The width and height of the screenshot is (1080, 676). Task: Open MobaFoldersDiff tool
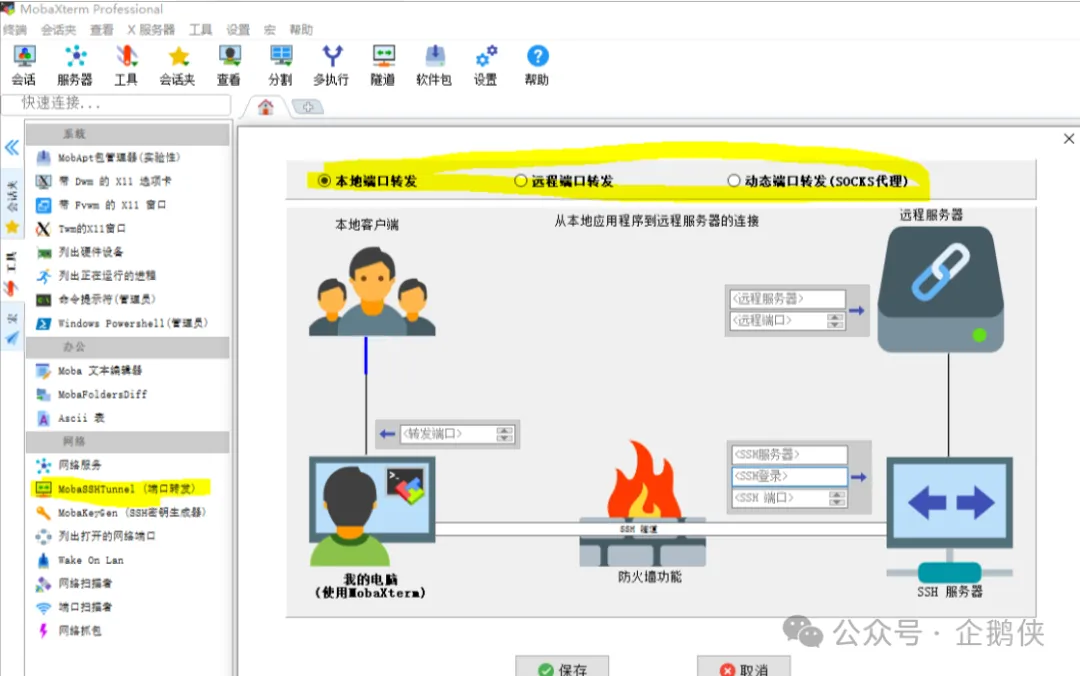(91, 394)
